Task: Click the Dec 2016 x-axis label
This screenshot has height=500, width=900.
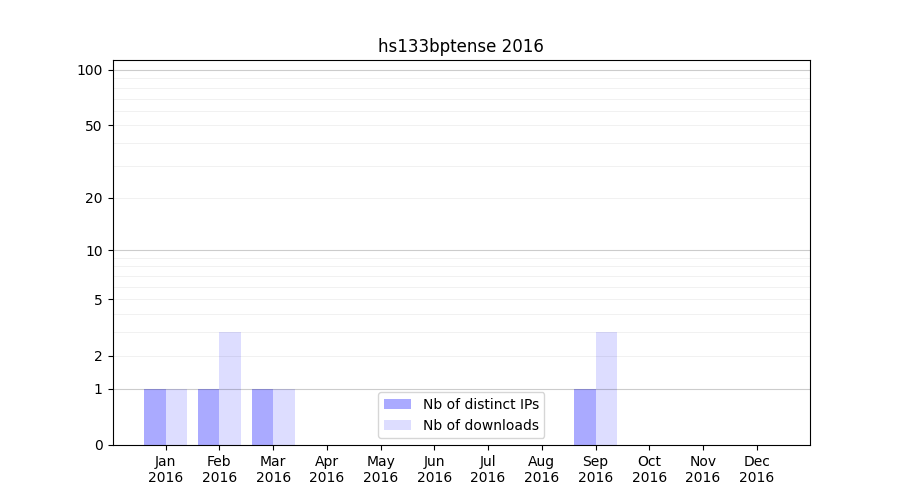Action: [756, 469]
